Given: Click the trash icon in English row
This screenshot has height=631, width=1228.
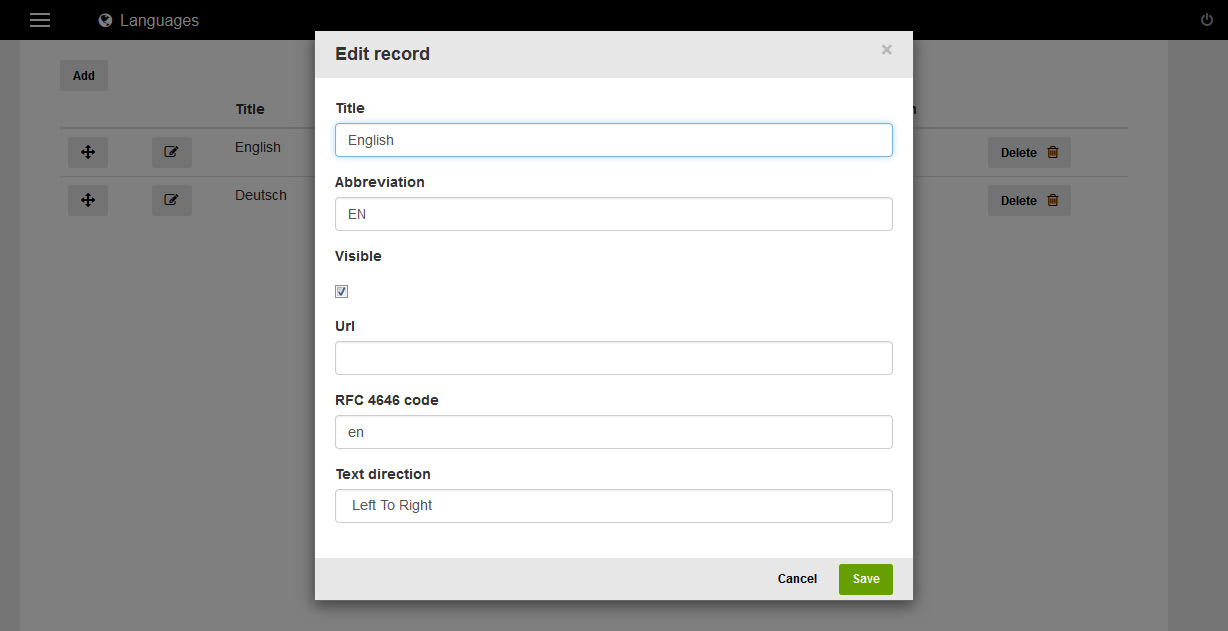Looking at the screenshot, I should 1052,152.
